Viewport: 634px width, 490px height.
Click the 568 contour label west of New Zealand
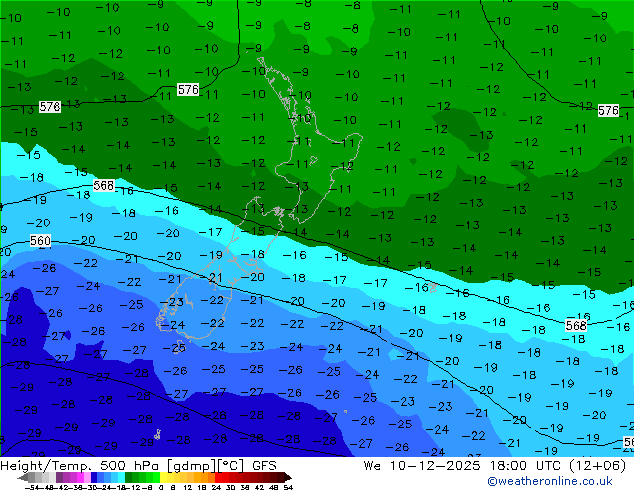click(x=104, y=186)
